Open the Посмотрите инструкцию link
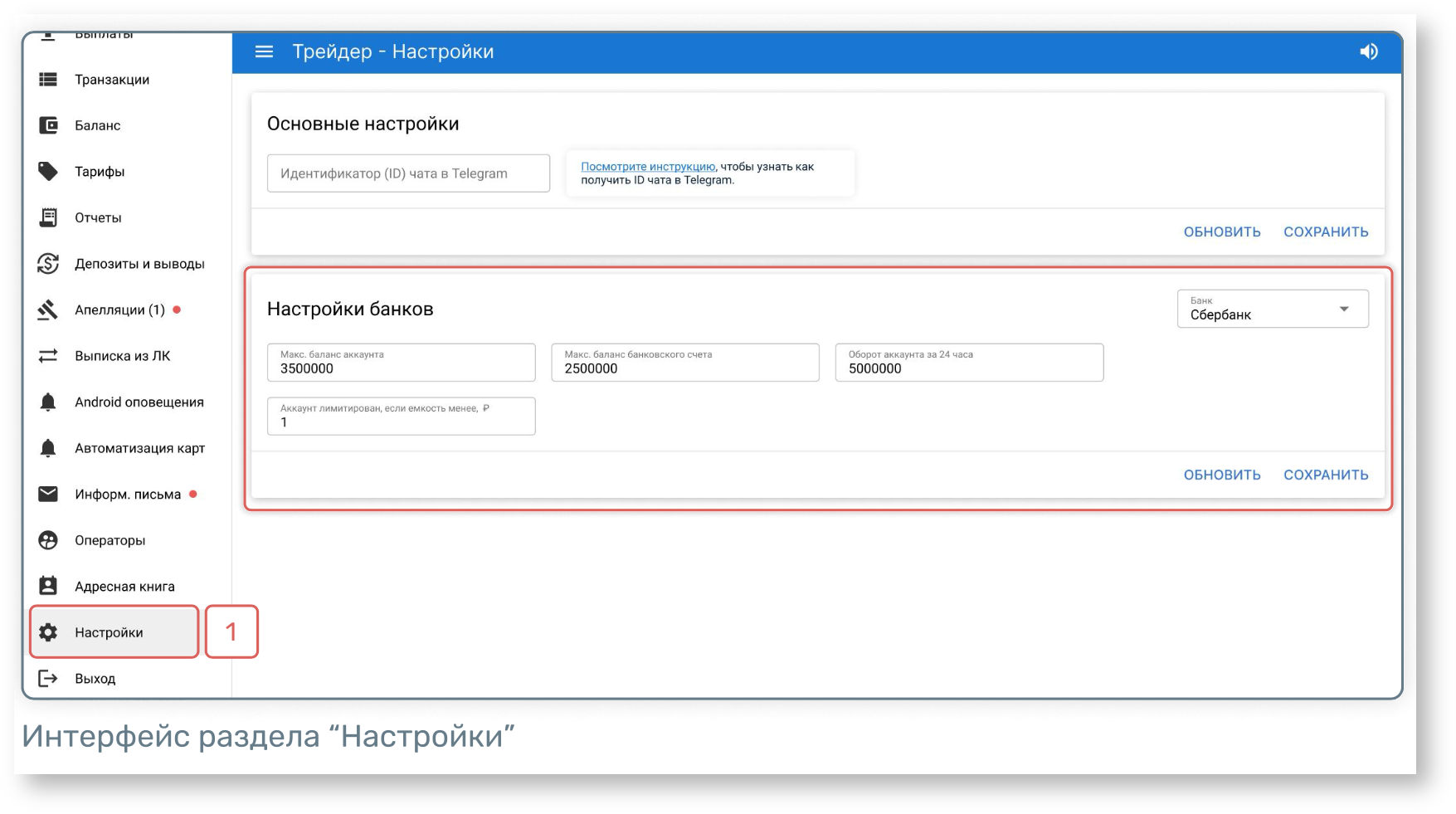 (647, 167)
